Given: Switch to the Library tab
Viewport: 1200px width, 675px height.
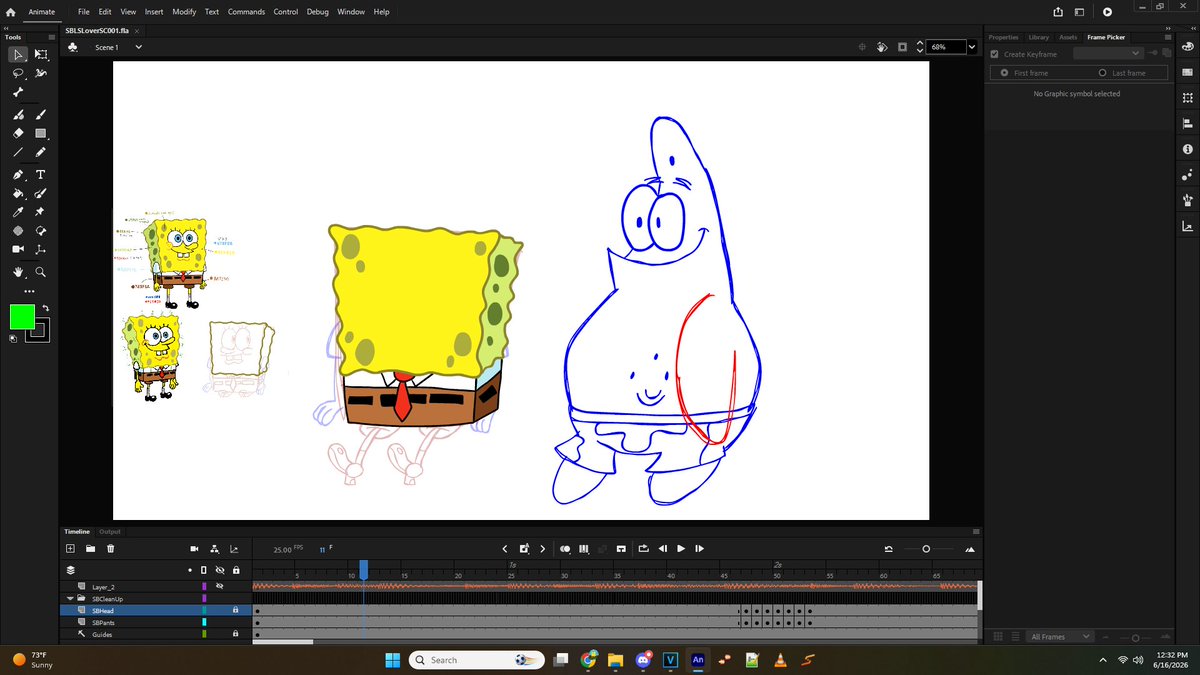Looking at the screenshot, I should click(x=1039, y=37).
